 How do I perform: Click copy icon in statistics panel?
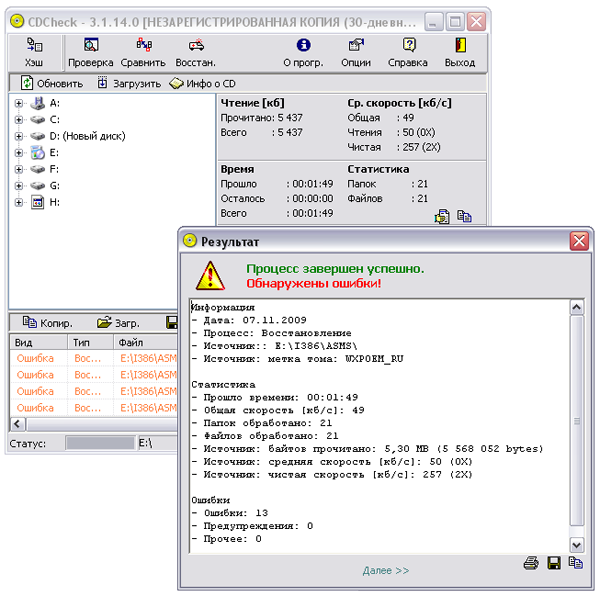click(x=465, y=217)
